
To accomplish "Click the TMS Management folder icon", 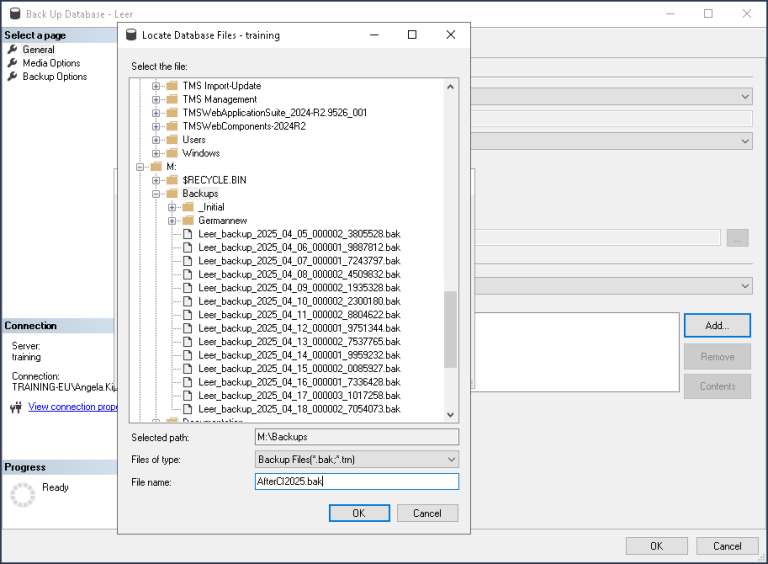I will 172,99.
